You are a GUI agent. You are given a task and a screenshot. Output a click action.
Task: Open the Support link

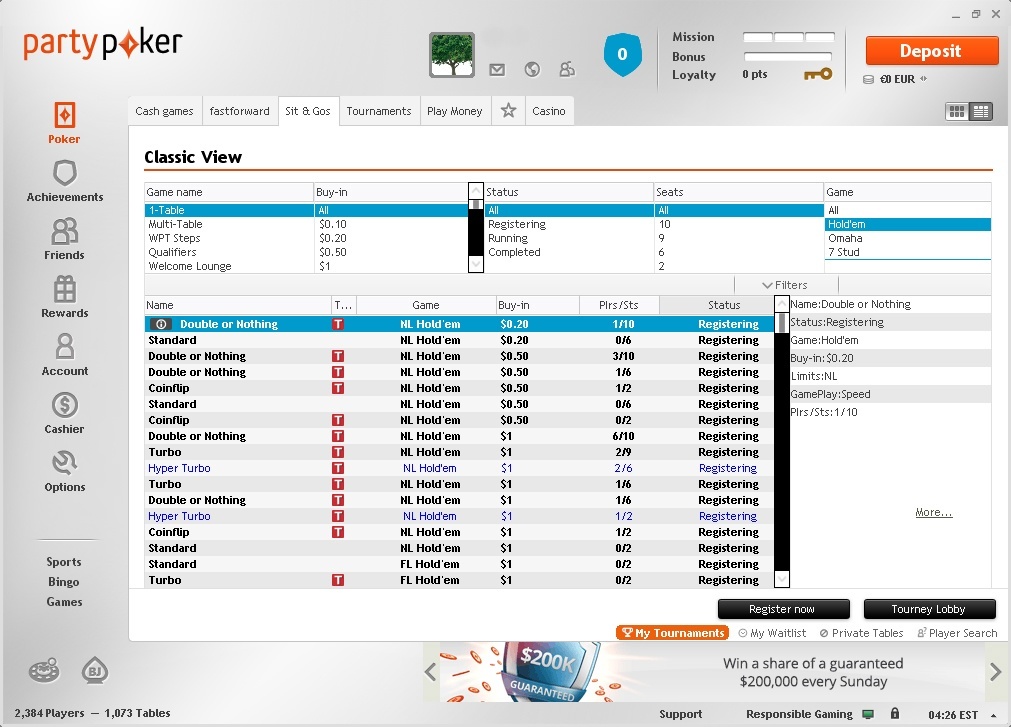click(x=680, y=714)
